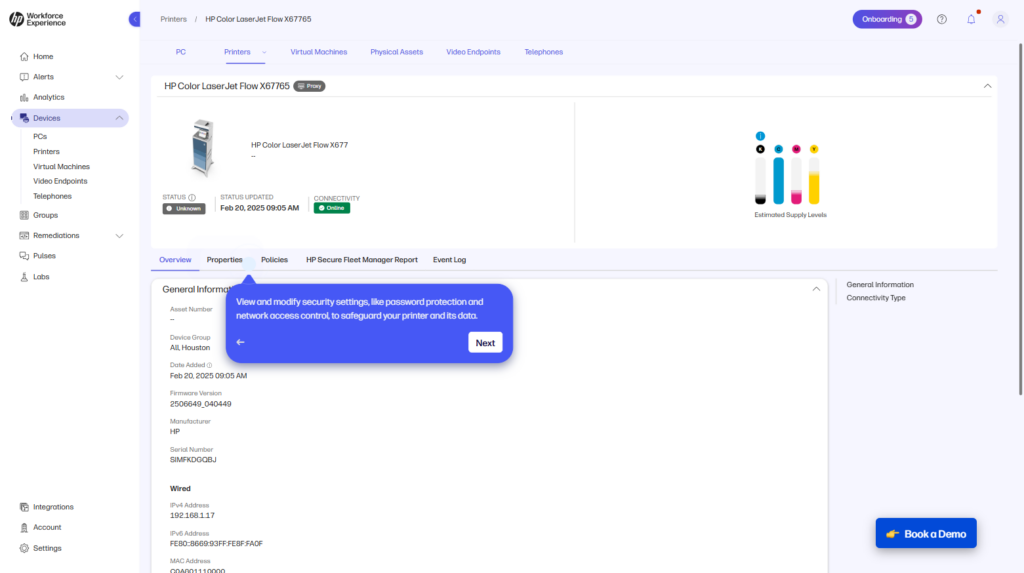The height and width of the screenshot is (573, 1024).
Task: Click the Status info icon
Action: [x=192, y=198]
